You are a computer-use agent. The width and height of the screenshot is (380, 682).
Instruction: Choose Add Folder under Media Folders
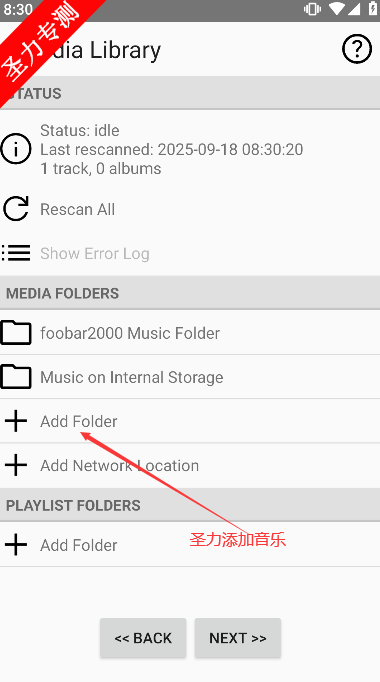pos(190,421)
